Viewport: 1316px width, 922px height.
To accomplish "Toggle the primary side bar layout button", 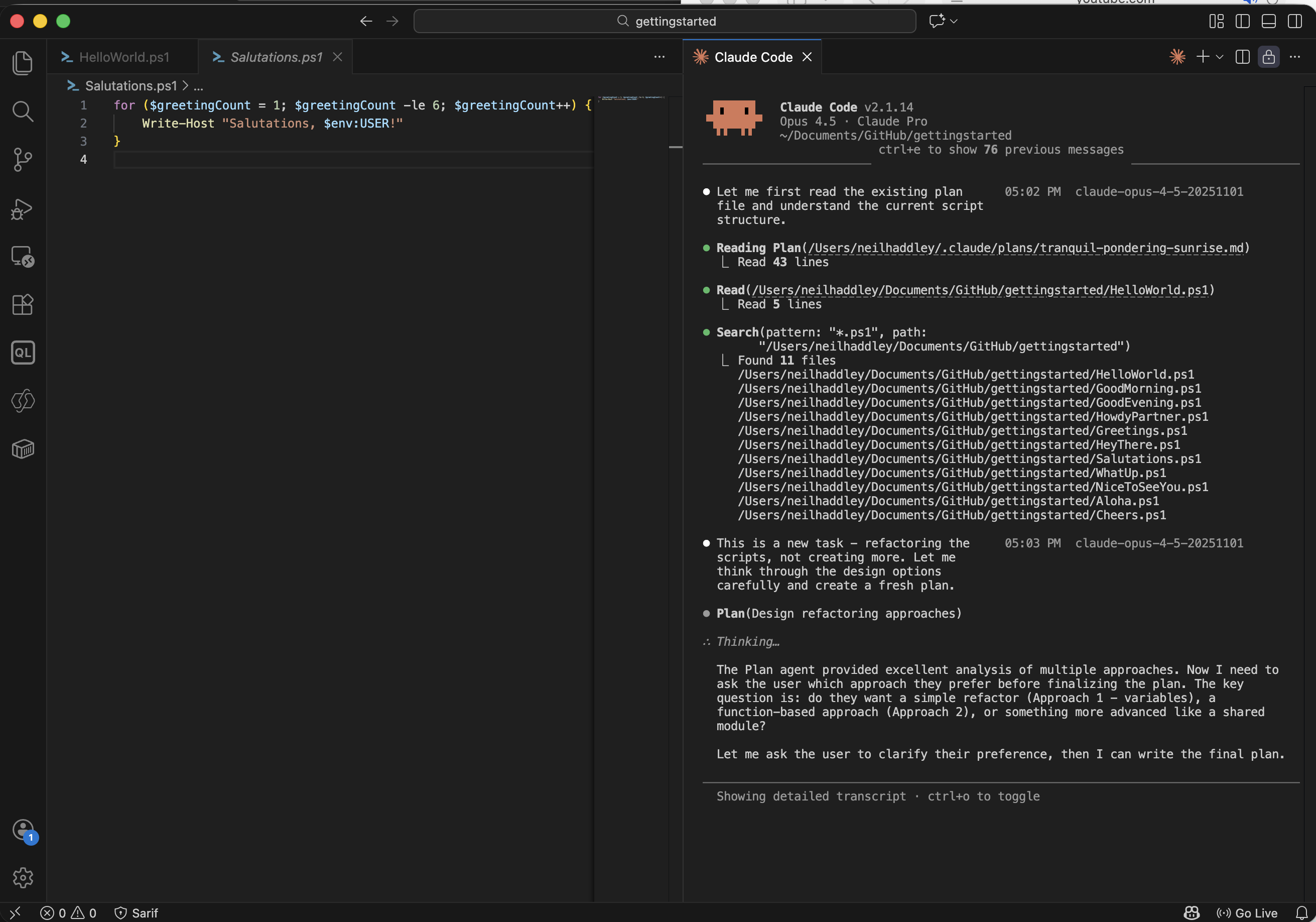I will coord(1242,21).
